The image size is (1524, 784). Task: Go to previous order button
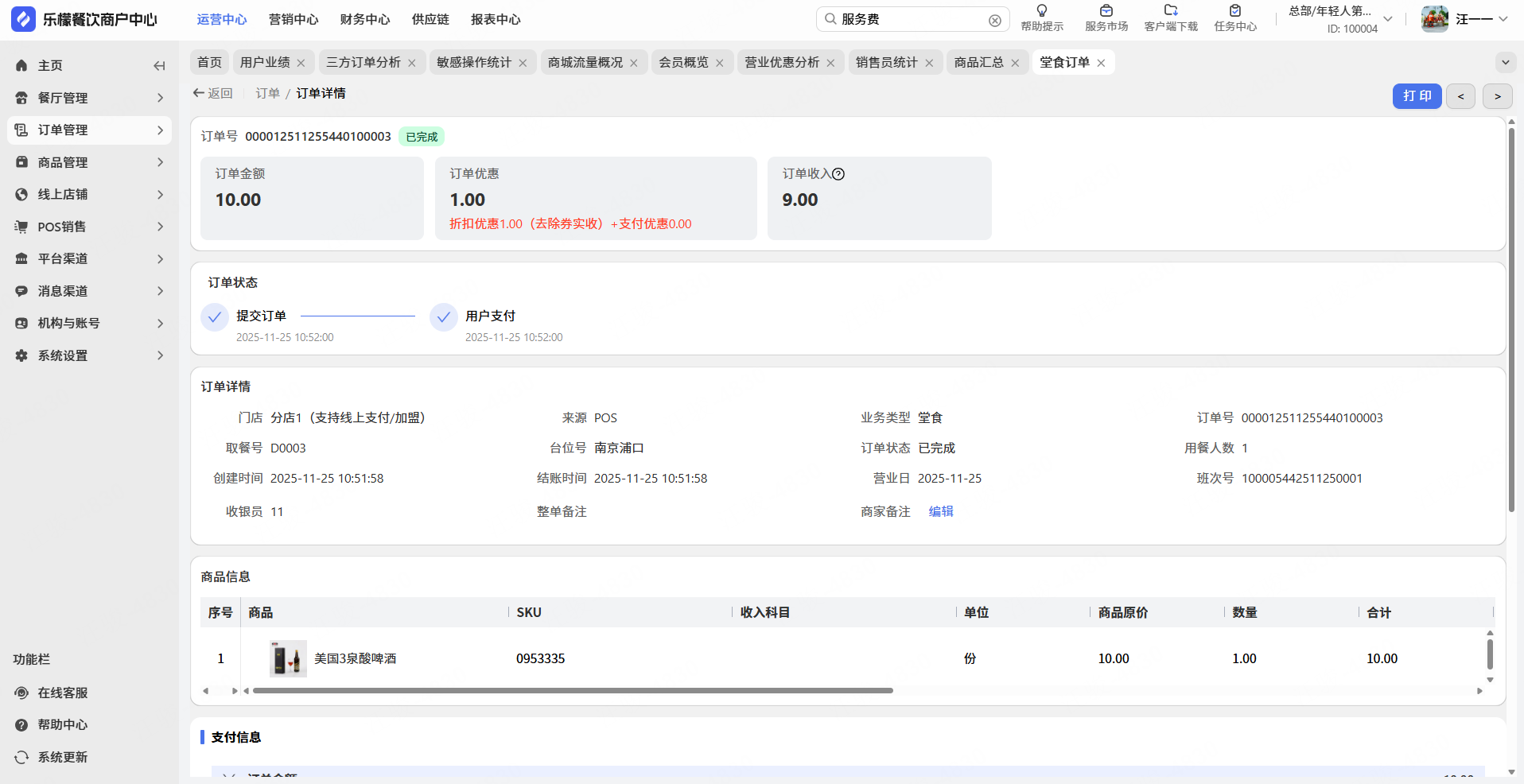(1460, 96)
